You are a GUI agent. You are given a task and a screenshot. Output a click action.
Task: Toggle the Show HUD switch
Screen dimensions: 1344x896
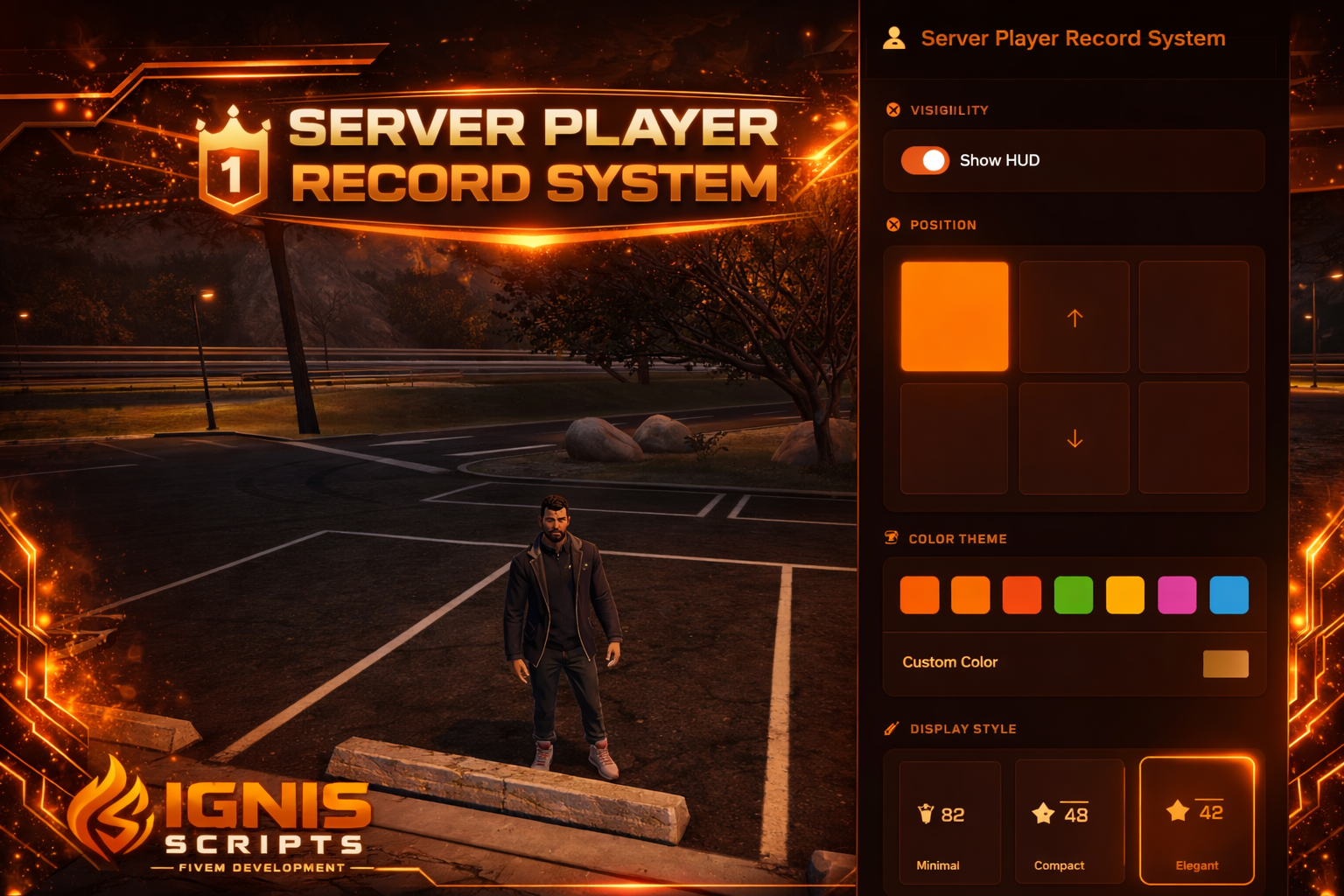tap(925, 160)
